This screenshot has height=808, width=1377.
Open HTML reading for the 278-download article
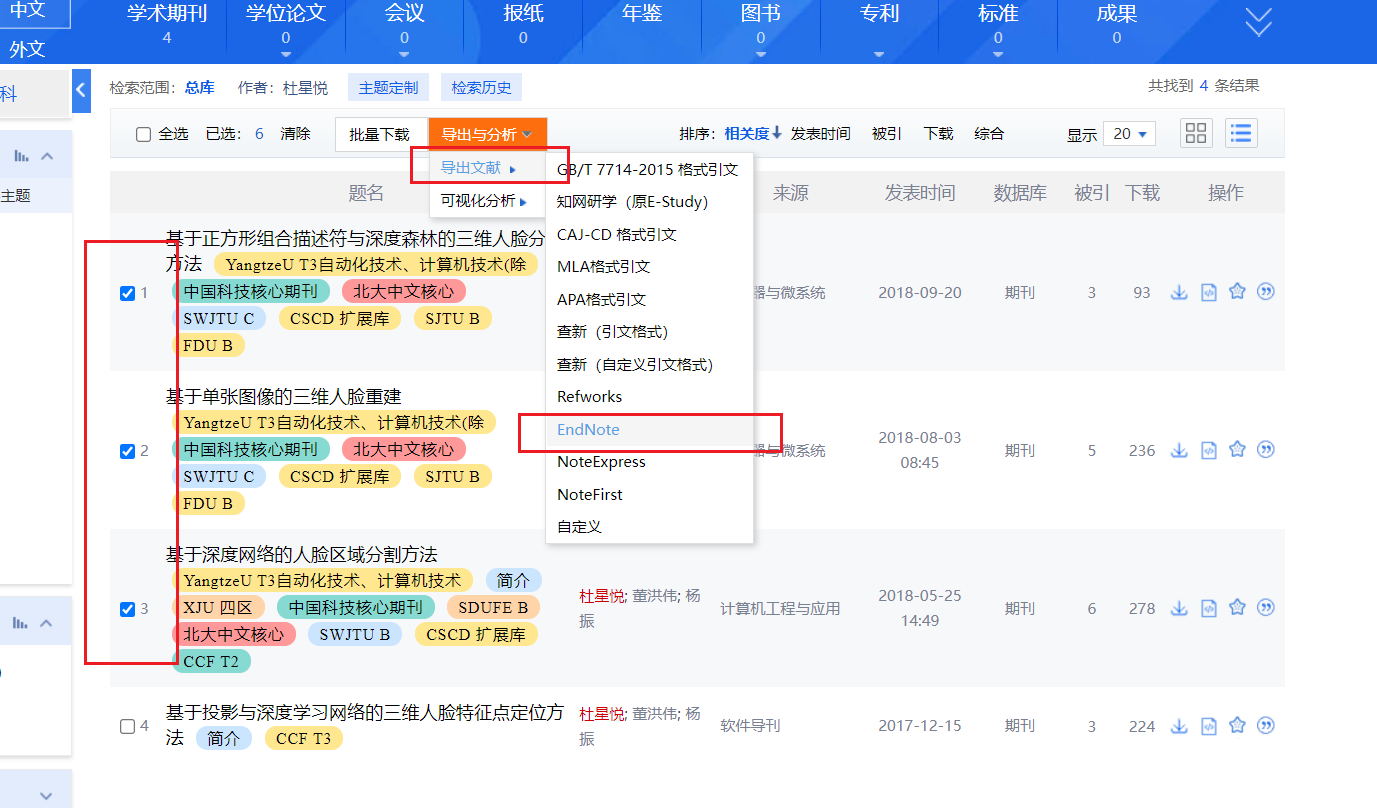[x=1208, y=608]
